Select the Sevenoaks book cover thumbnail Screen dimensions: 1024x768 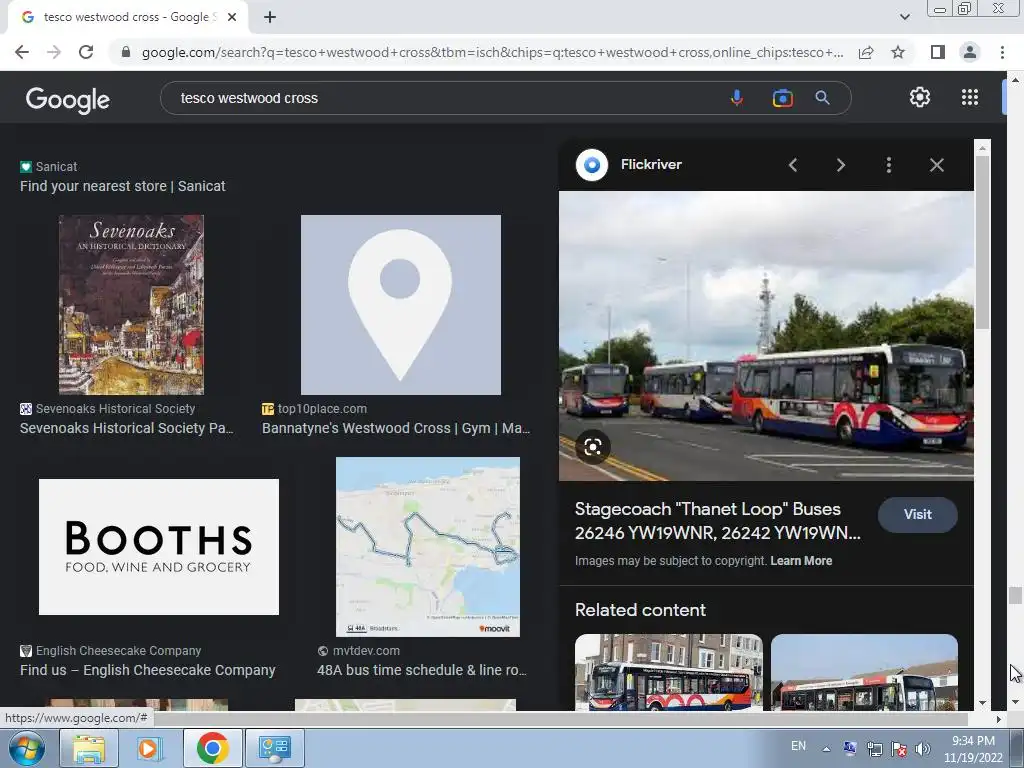click(131, 305)
